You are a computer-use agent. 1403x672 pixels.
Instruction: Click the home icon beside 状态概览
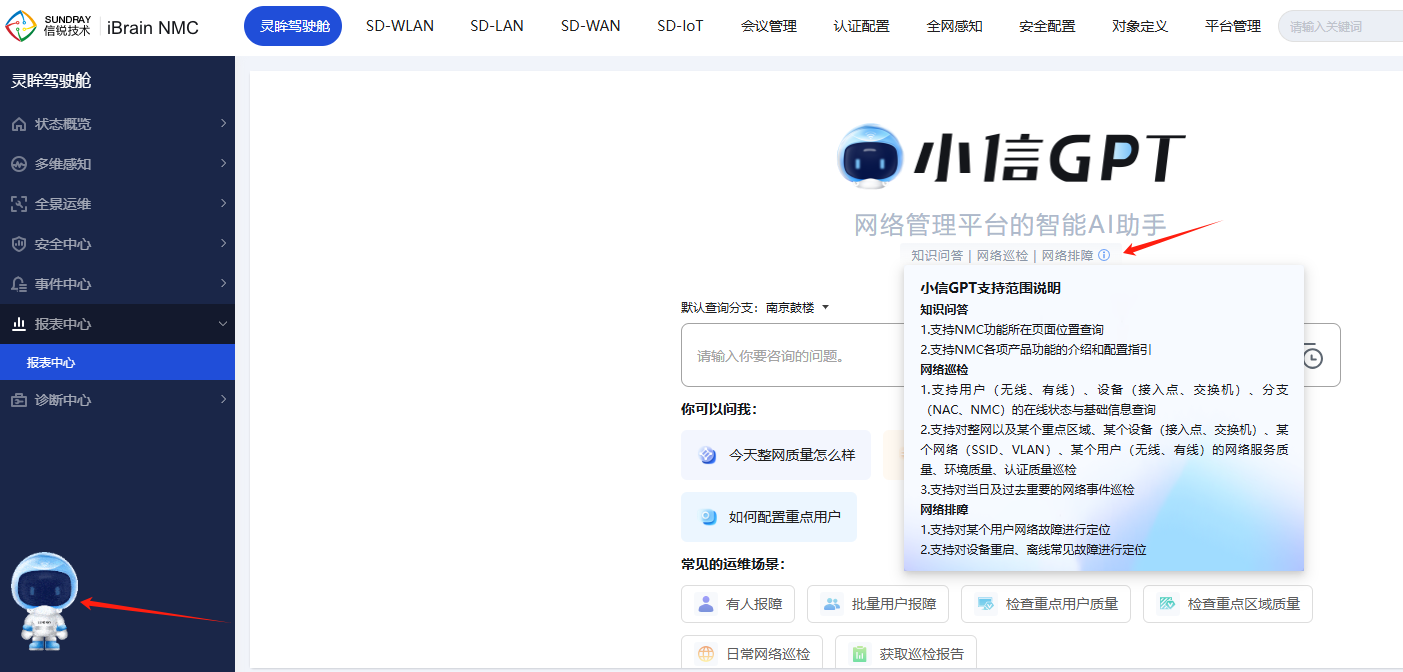pyautogui.click(x=19, y=124)
